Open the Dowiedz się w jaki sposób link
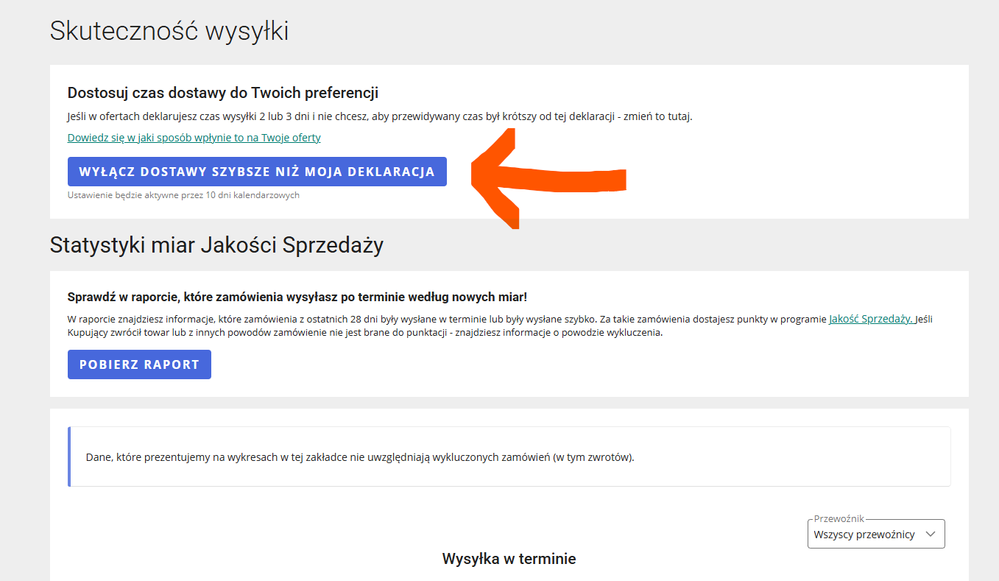The width and height of the screenshot is (999, 581). [194, 138]
